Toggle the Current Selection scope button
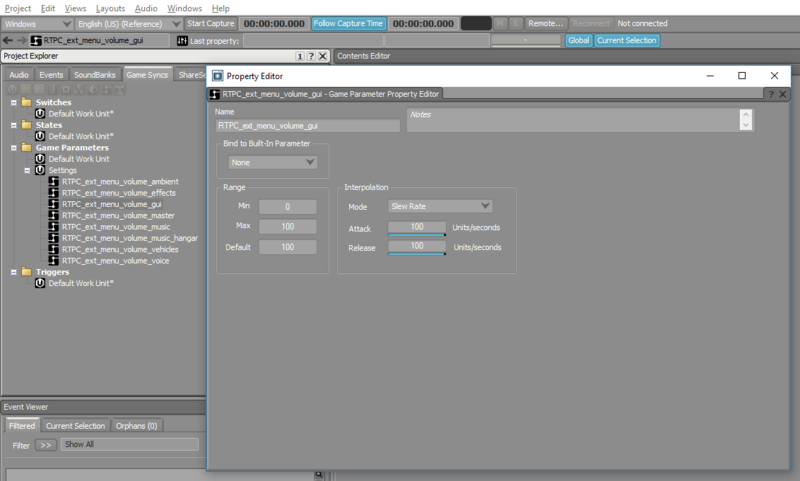The image size is (800, 481). pyautogui.click(x=627, y=40)
